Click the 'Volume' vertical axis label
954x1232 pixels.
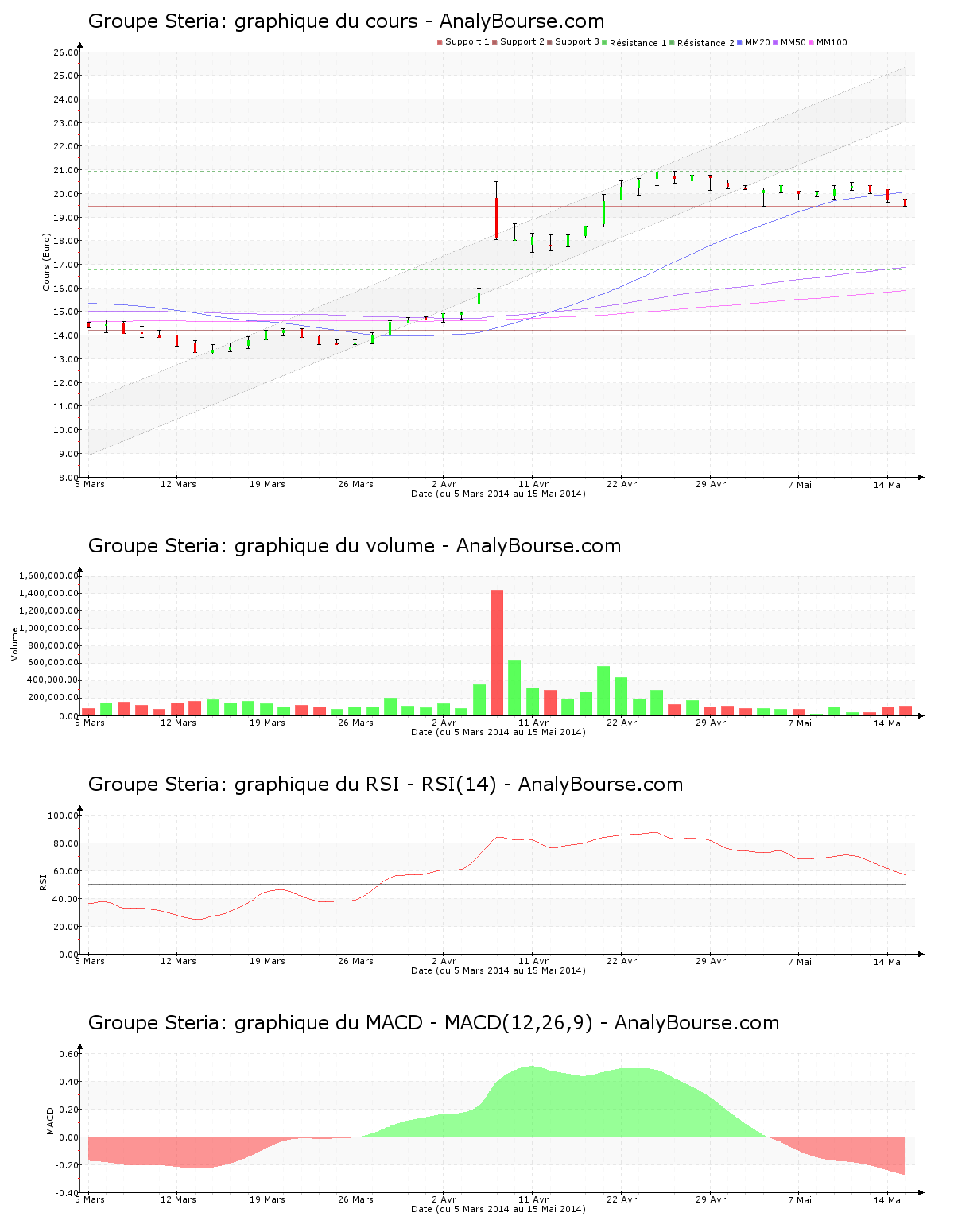[14, 644]
